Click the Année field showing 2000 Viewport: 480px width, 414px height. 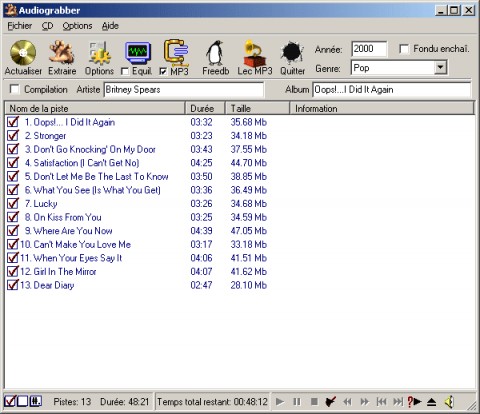pos(369,49)
